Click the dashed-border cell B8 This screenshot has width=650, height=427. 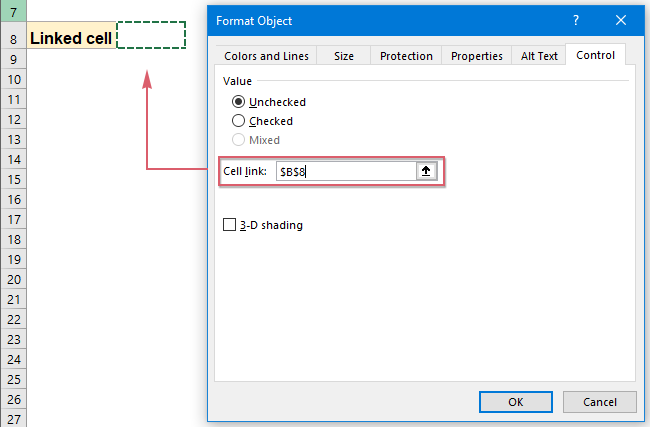pyautogui.click(x=151, y=34)
